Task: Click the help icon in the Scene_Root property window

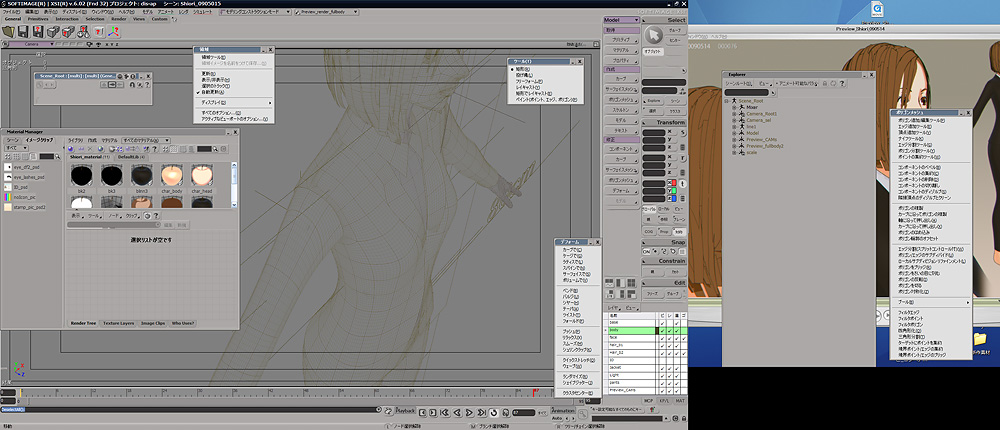Action: [147, 84]
